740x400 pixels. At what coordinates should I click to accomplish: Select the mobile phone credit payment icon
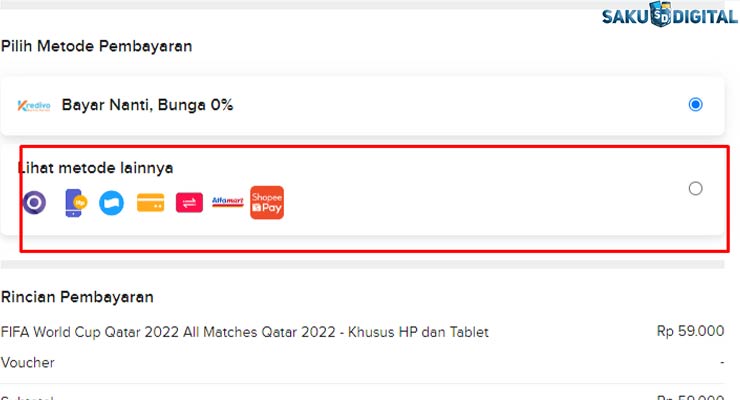point(73,203)
